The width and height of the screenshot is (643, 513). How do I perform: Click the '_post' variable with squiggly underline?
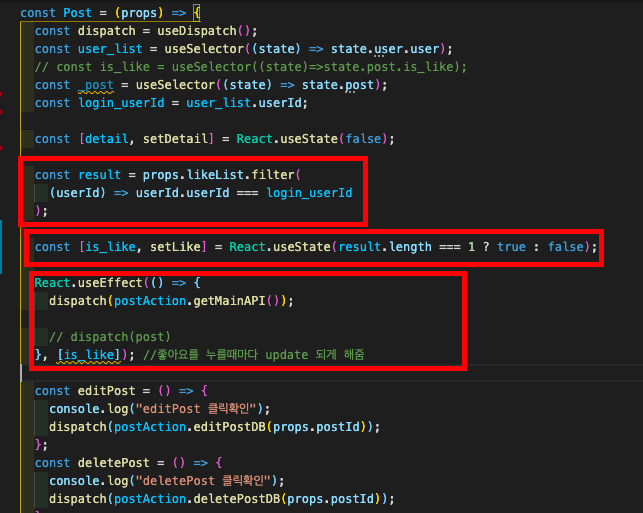click(x=96, y=85)
